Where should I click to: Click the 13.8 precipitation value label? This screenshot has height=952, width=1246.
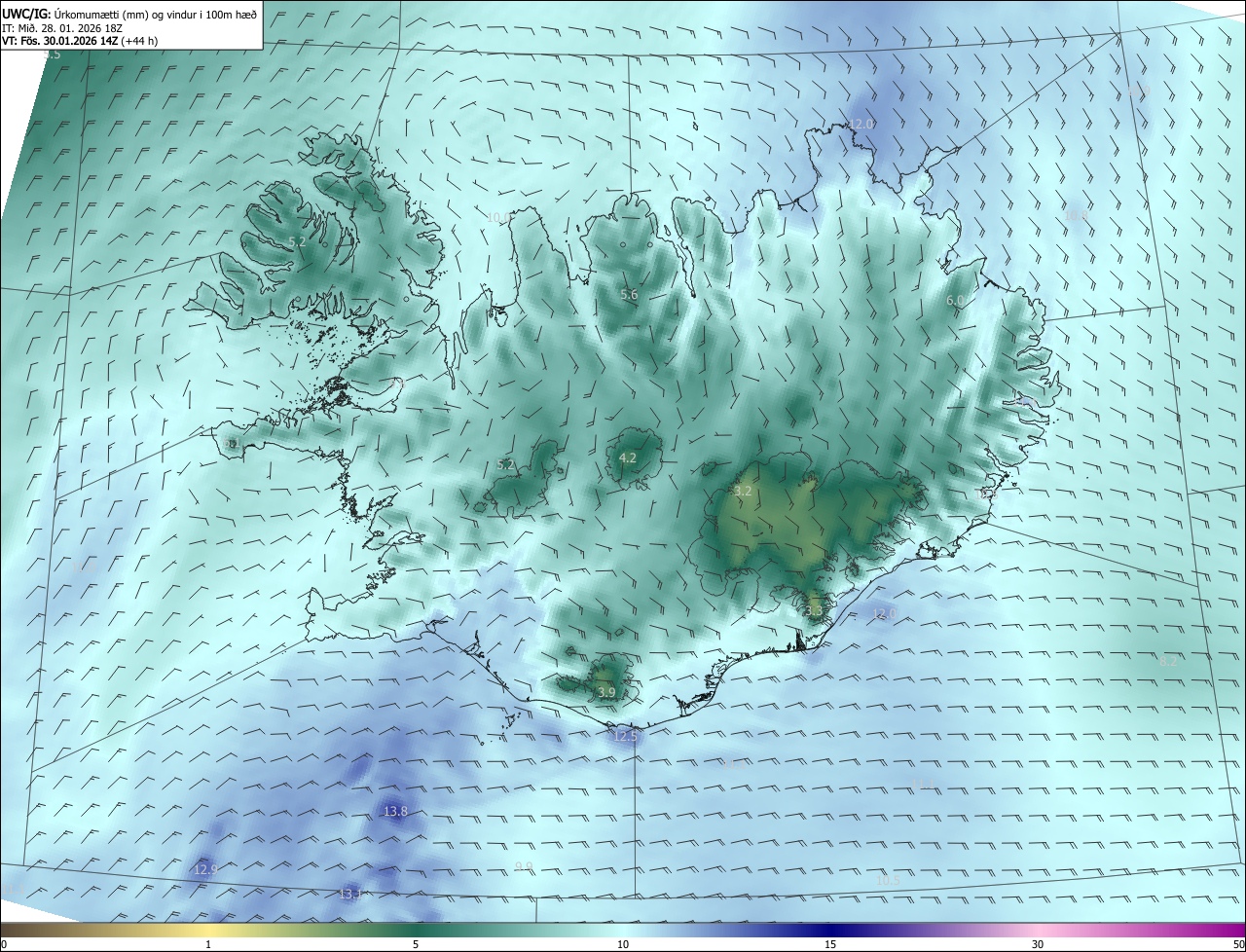coord(395,811)
